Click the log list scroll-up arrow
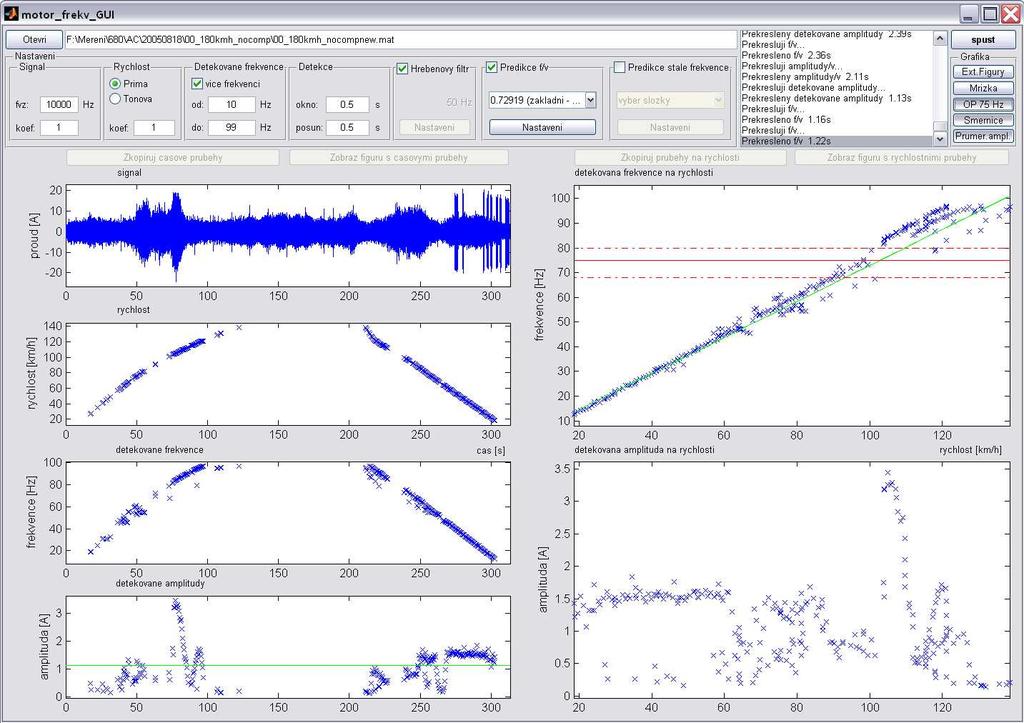1024x723 pixels. pos(940,39)
